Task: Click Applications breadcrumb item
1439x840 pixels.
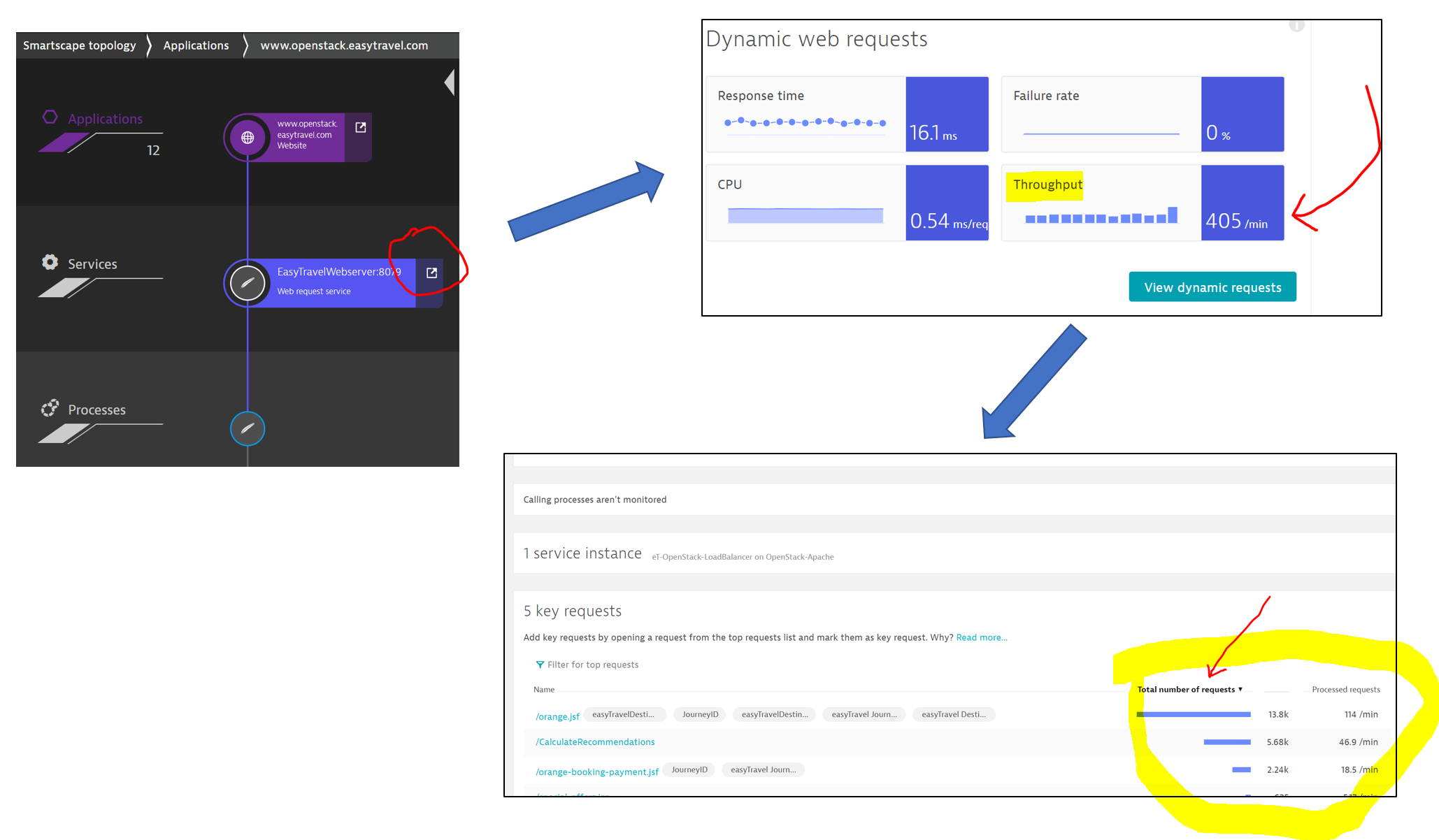Action: tap(196, 45)
